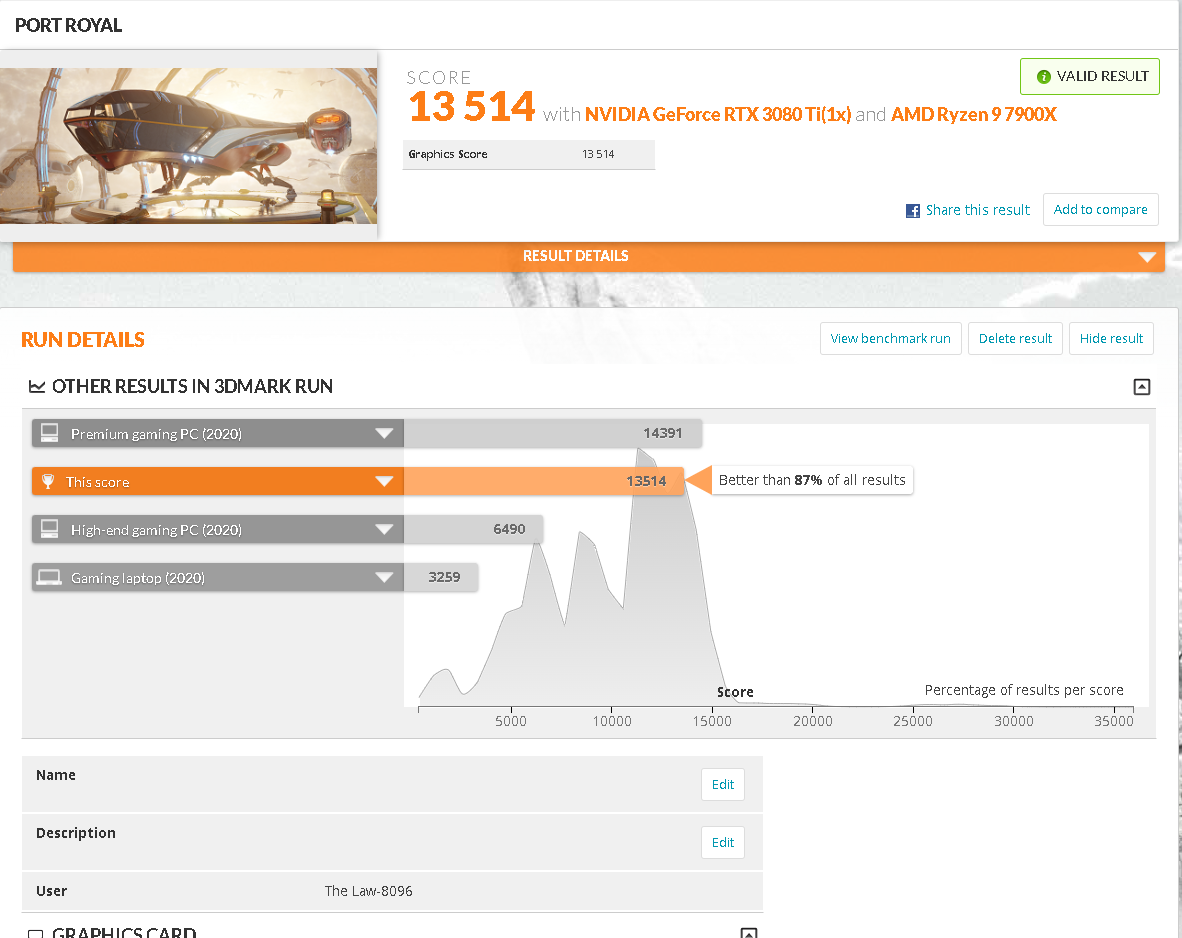This screenshot has height=938, width=1182.
Task: Expand the This score dropdown
Action: pyautogui.click(x=384, y=481)
